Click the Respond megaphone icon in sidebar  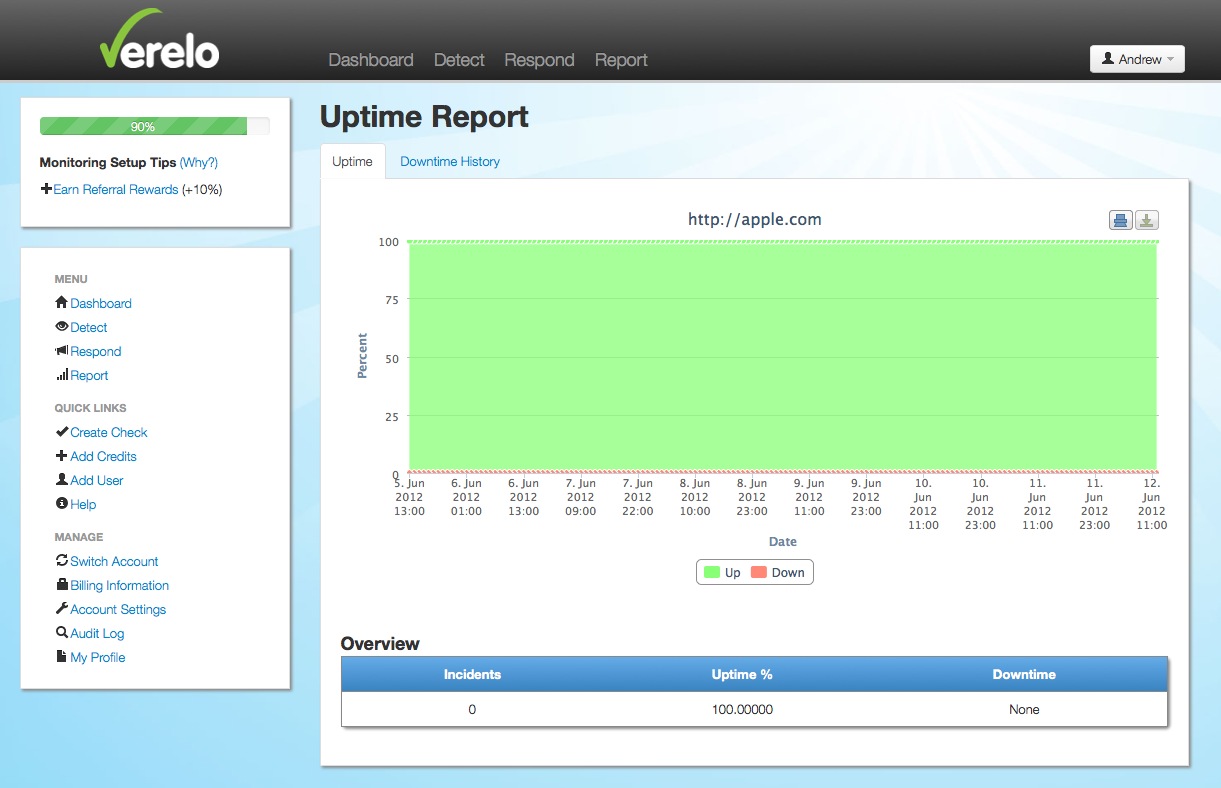(62, 351)
